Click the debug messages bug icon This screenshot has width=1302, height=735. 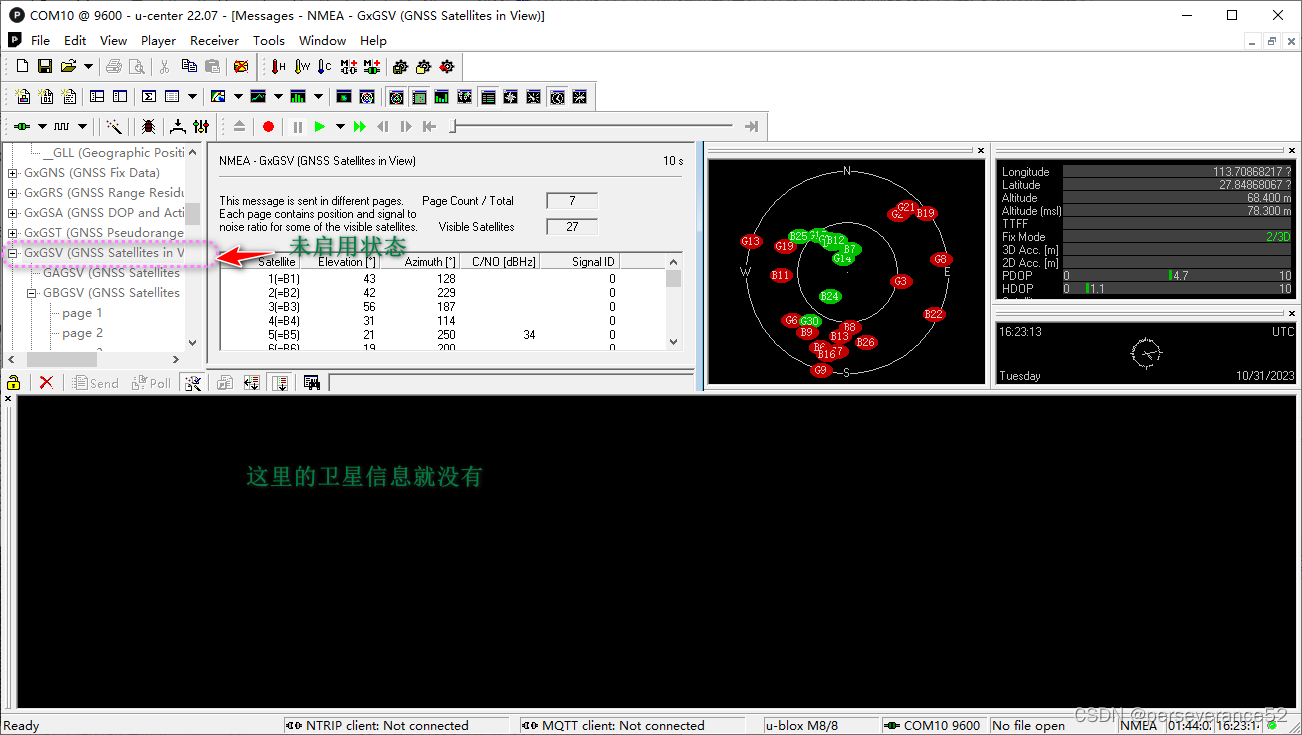tap(148, 126)
